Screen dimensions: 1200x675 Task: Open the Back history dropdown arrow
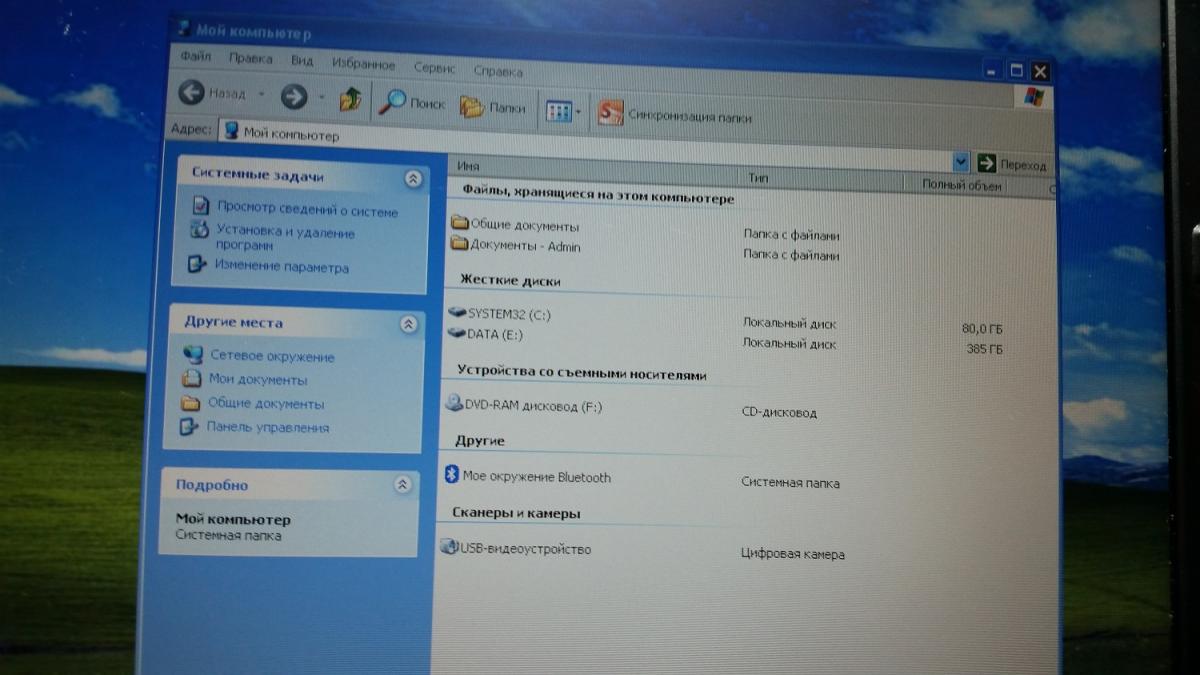(x=261, y=96)
